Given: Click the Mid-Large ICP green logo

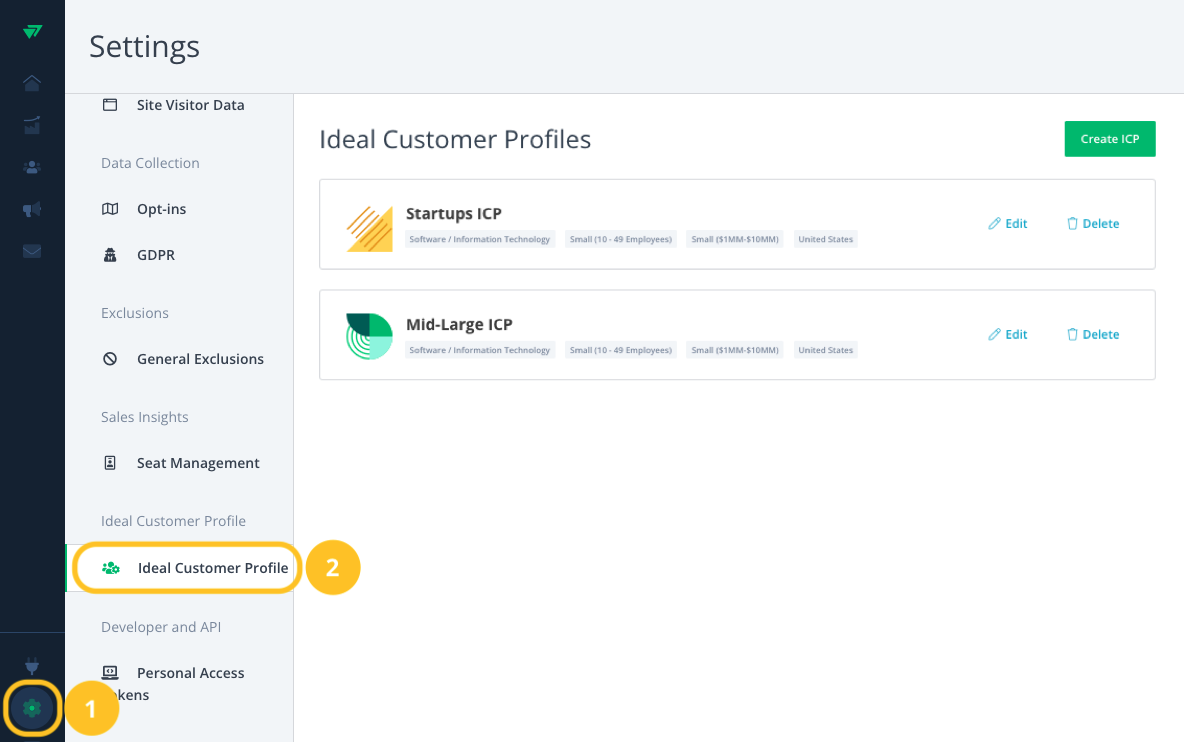Looking at the screenshot, I should (369, 336).
